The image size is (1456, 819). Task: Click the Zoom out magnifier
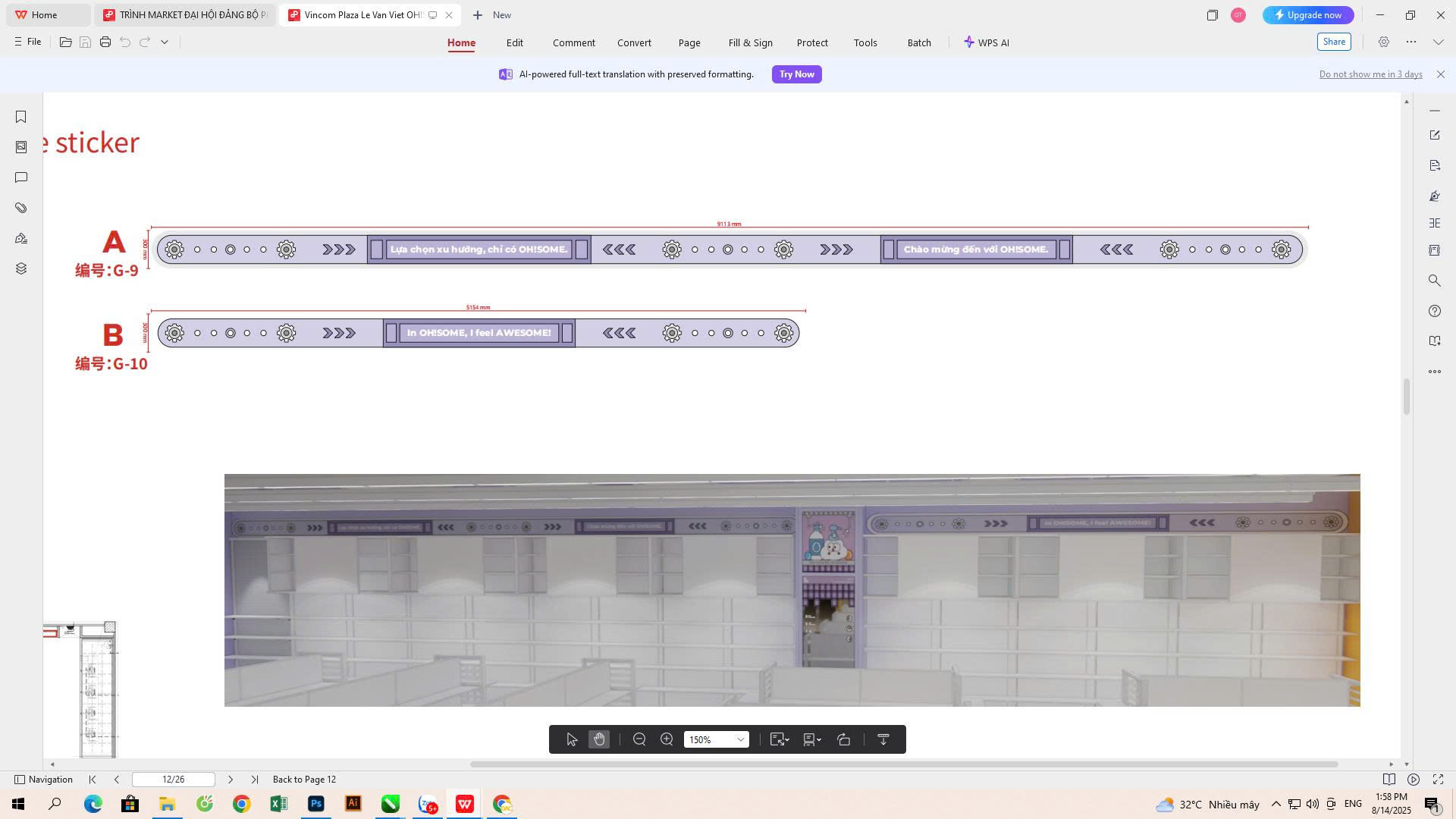639,739
